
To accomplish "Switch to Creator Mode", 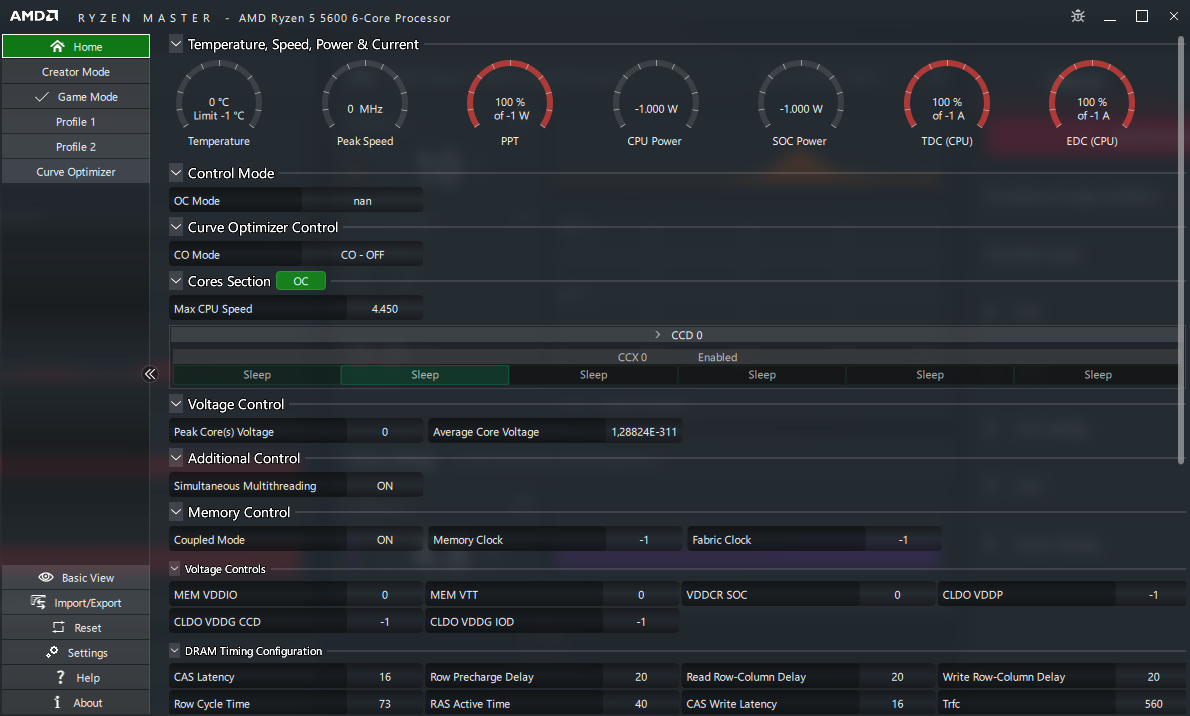I will (76, 71).
